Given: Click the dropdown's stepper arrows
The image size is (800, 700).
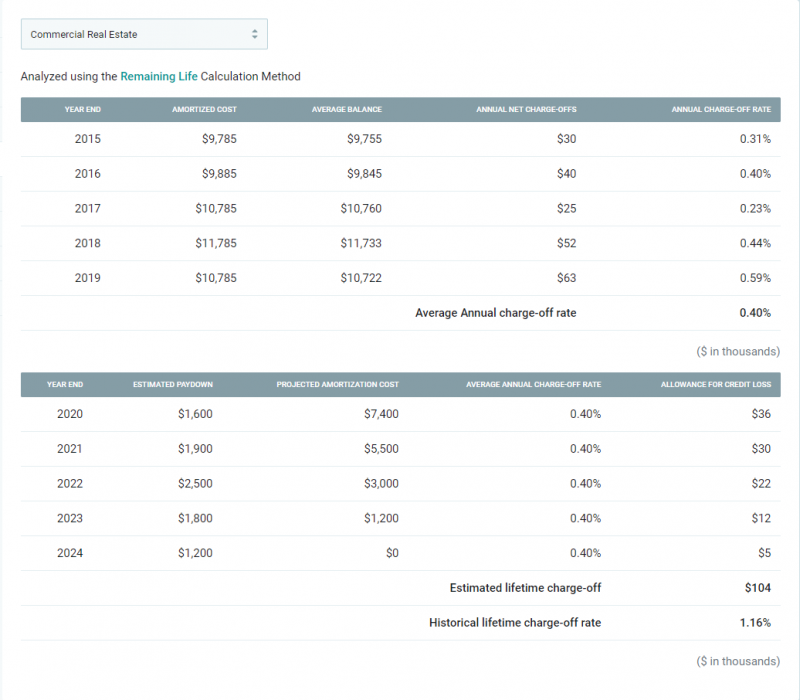Looking at the screenshot, I should coord(255,33).
